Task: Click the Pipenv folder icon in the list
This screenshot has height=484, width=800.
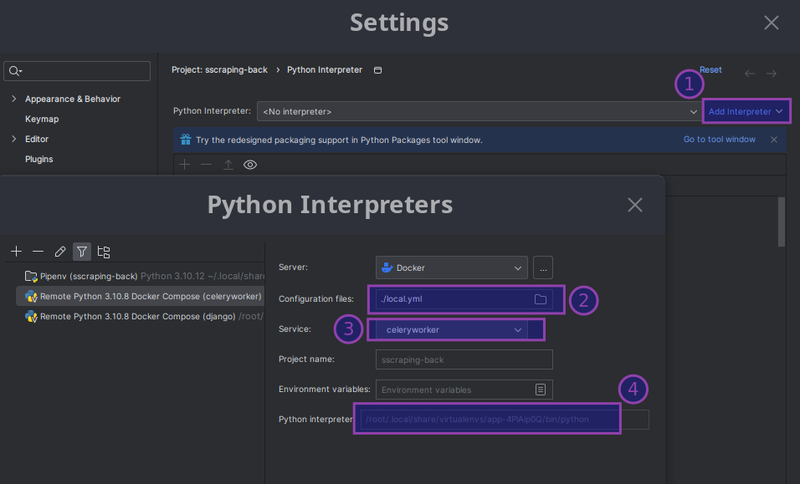Action: point(31,276)
